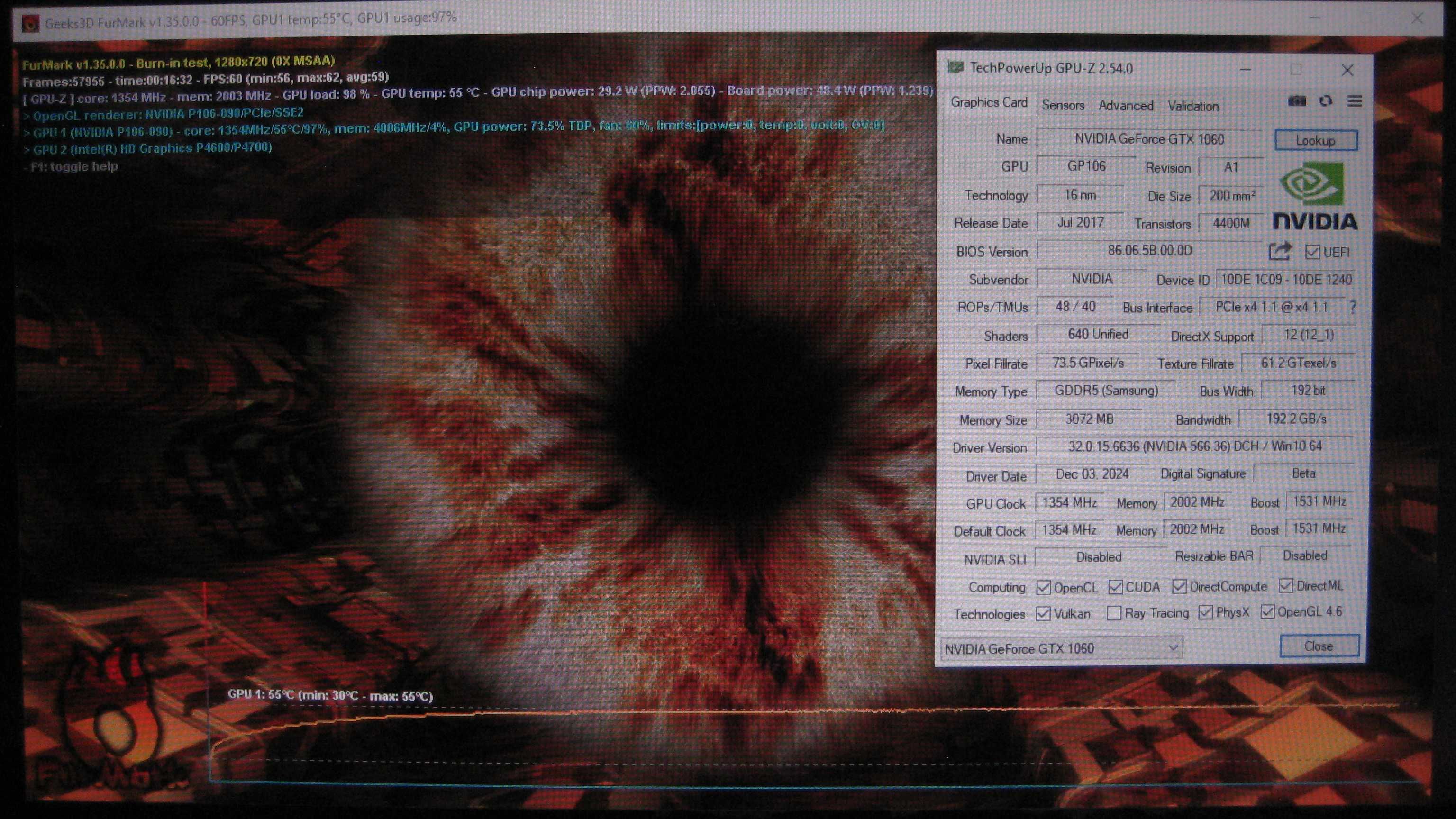Switch to the Advanced tab

[1125, 106]
